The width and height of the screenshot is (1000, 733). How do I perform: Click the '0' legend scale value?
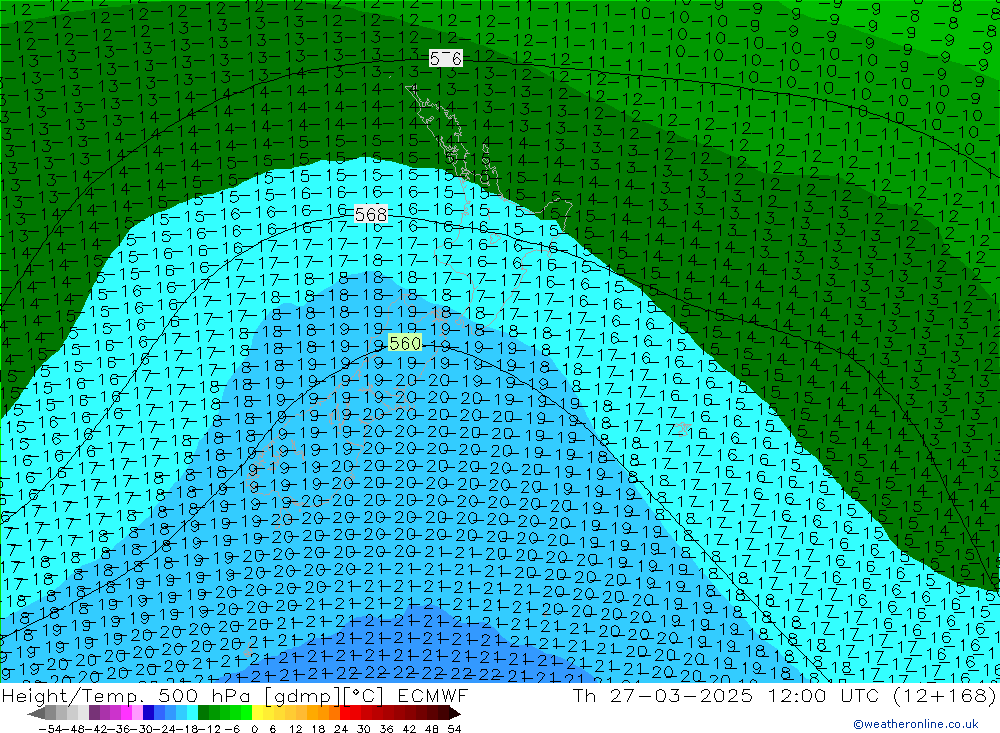[x=254, y=728]
